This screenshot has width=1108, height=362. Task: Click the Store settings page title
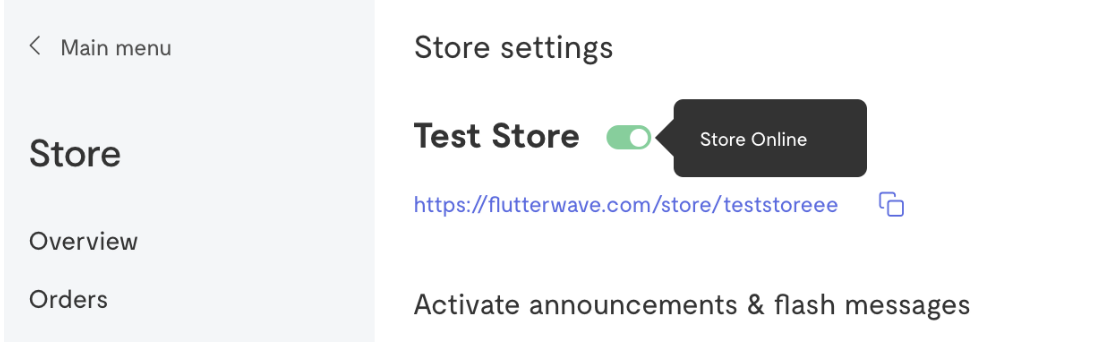pyautogui.click(x=514, y=48)
